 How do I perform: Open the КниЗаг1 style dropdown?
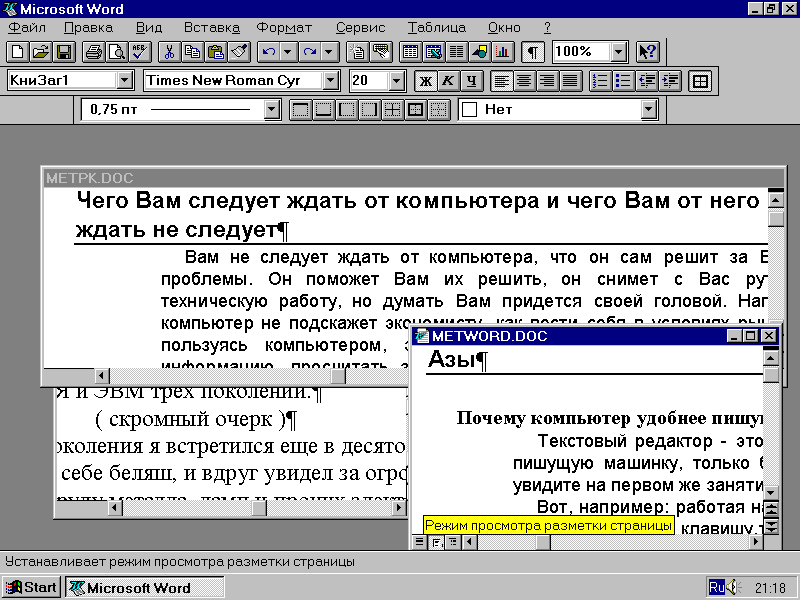click(x=125, y=81)
